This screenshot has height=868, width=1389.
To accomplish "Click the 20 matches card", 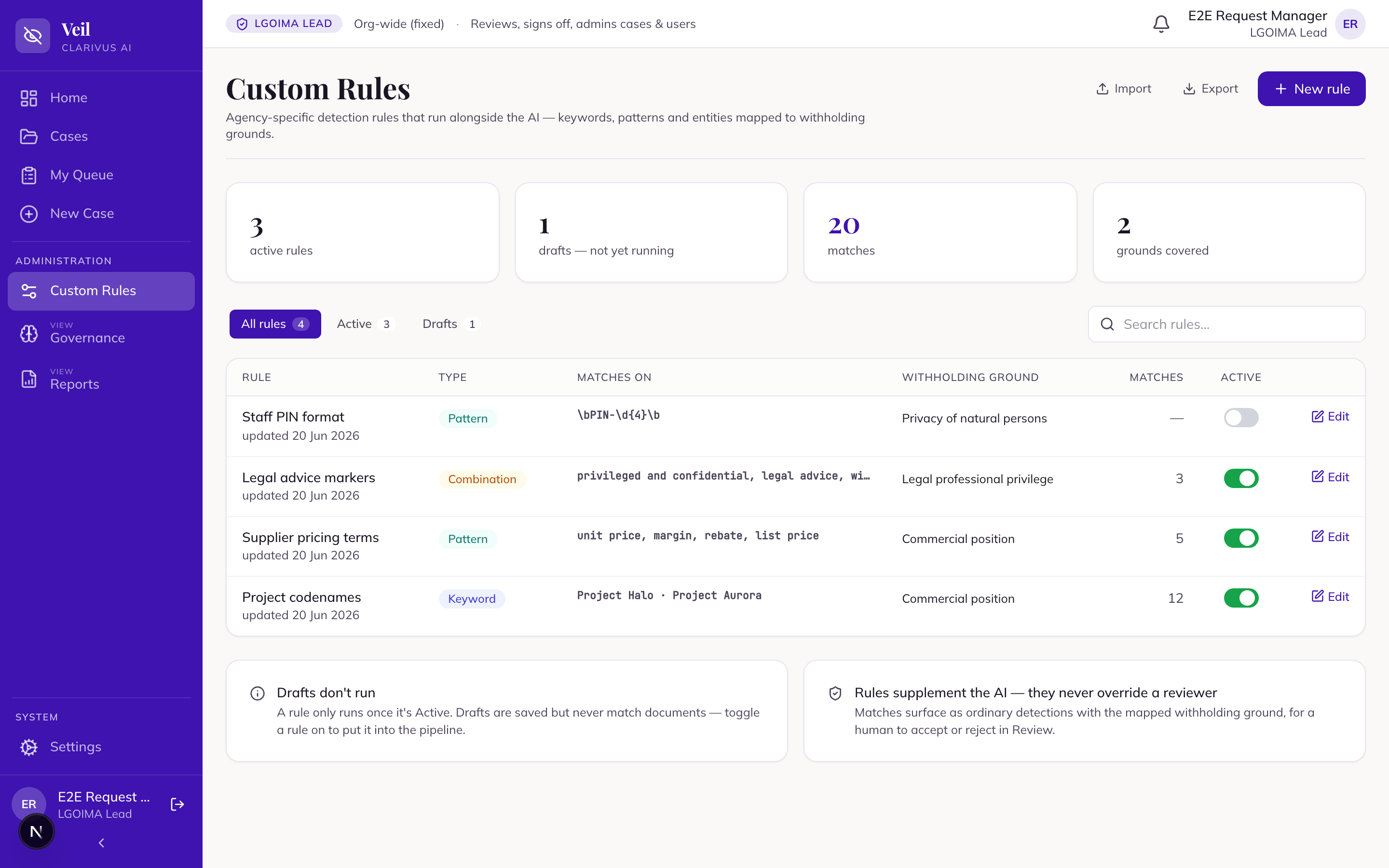I will pyautogui.click(x=940, y=232).
